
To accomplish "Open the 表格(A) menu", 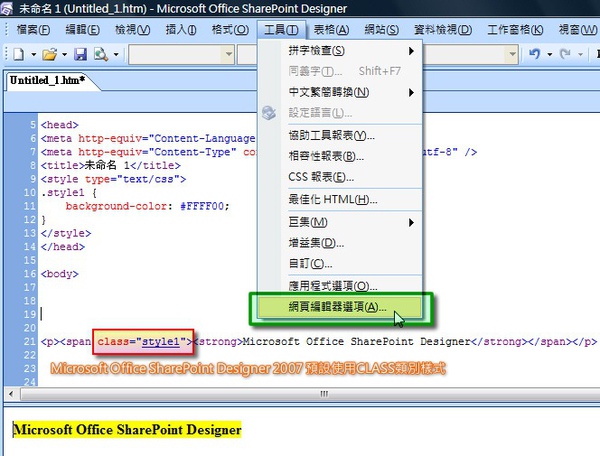I will pyautogui.click(x=331, y=29).
